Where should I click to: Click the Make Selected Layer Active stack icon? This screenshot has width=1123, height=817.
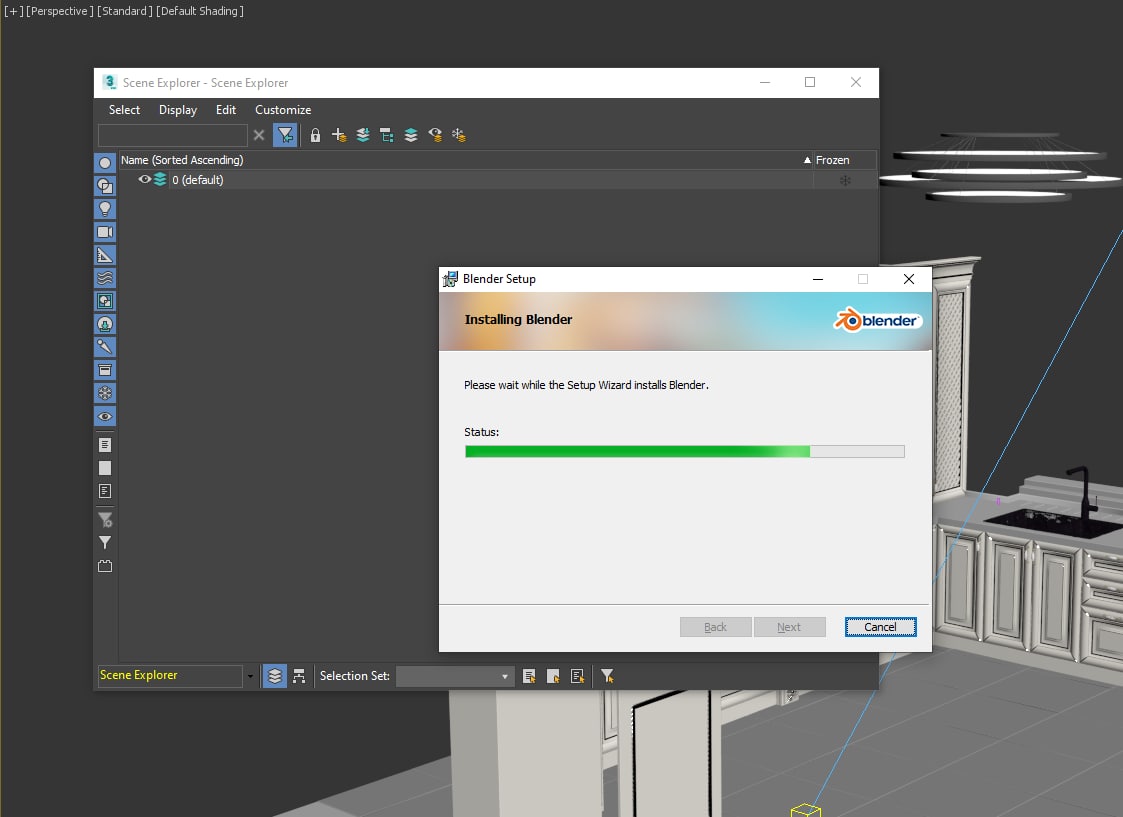pos(411,135)
